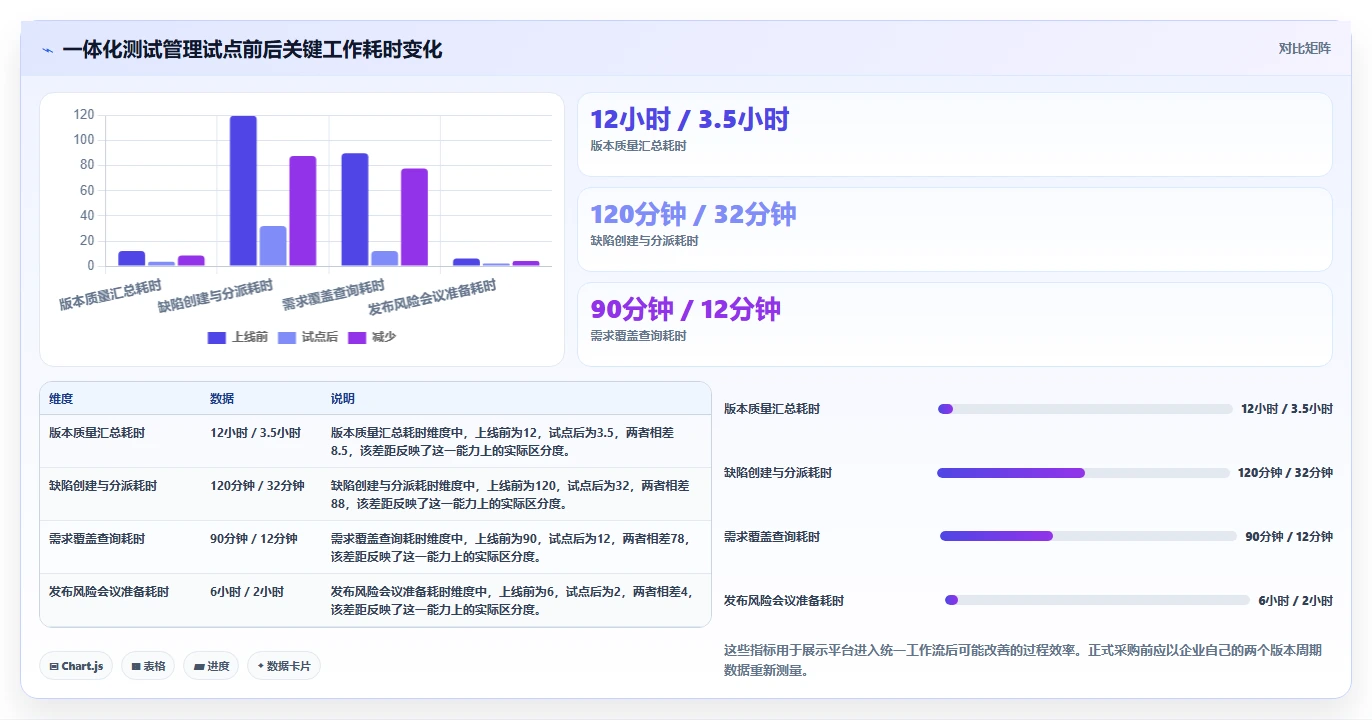Image resolution: width=1372 pixels, height=720 pixels.
Task: Click the 说明 column header
Action: click(x=343, y=398)
